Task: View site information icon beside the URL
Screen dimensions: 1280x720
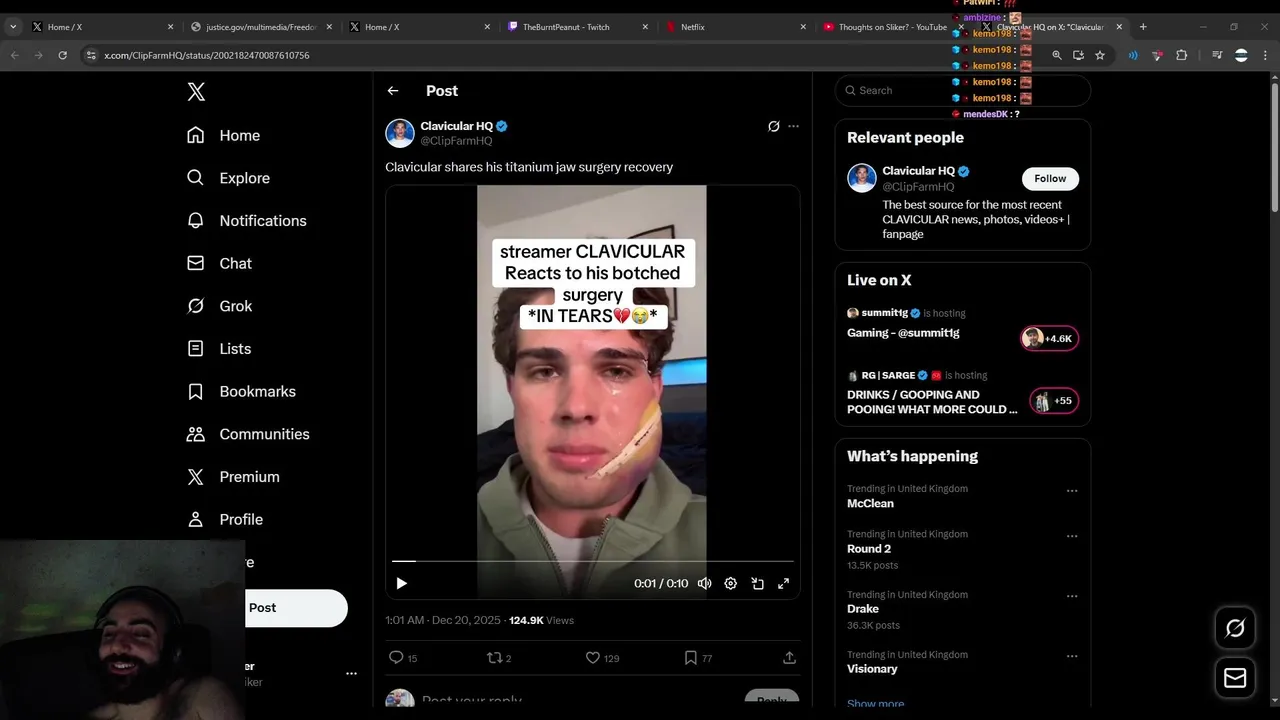Action: (x=91, y=55)
